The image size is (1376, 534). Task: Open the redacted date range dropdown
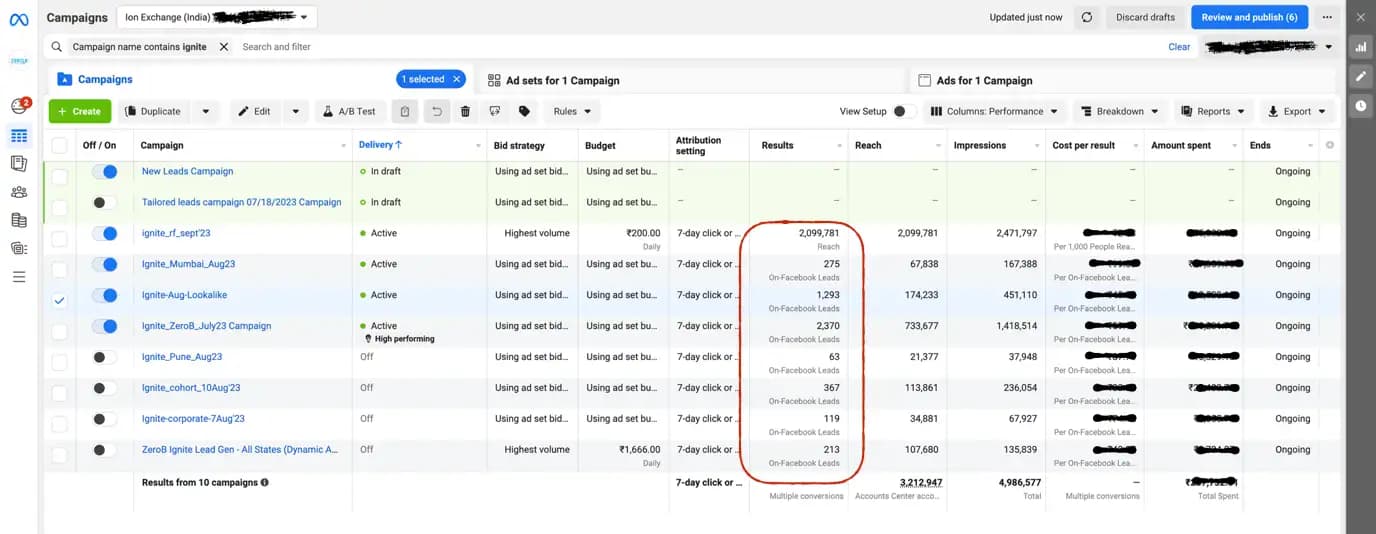click(x=1269, y=47)
